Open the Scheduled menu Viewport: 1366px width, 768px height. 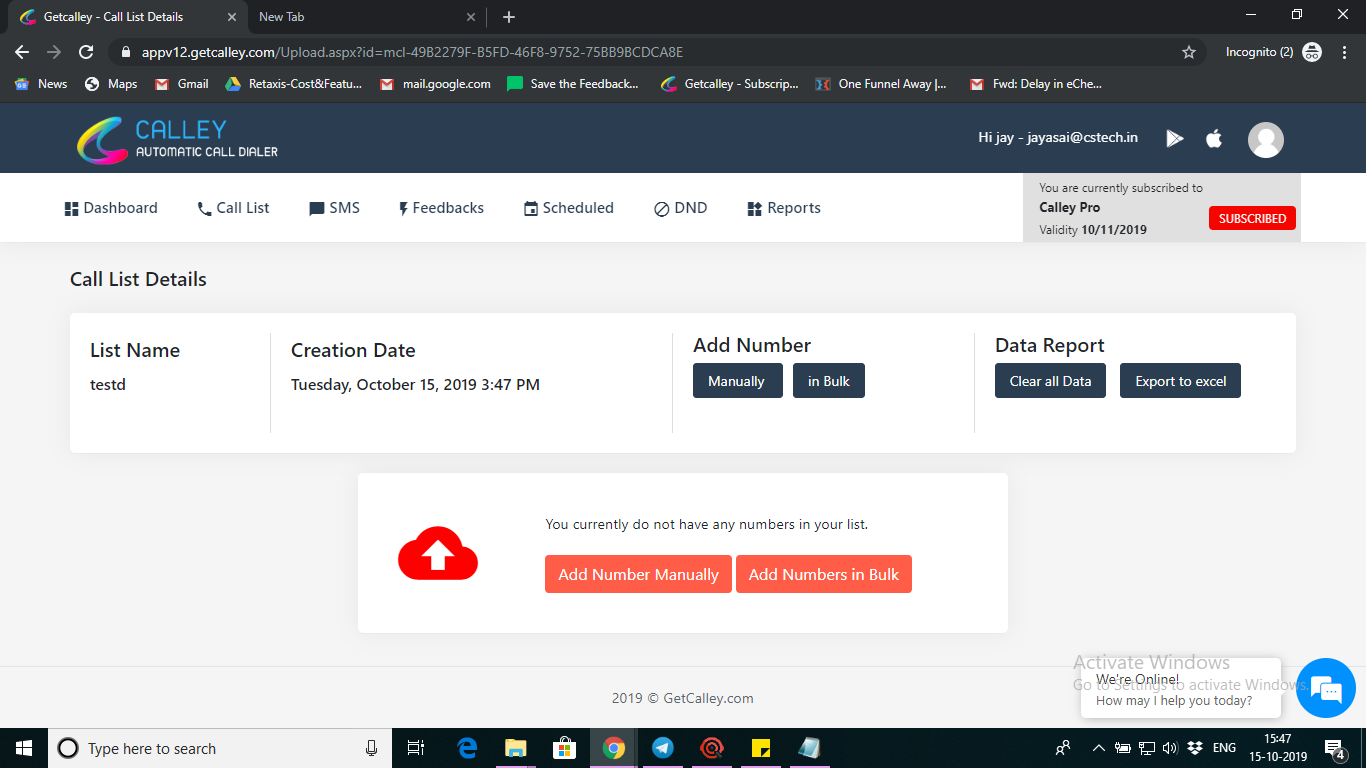pos(569,208)
